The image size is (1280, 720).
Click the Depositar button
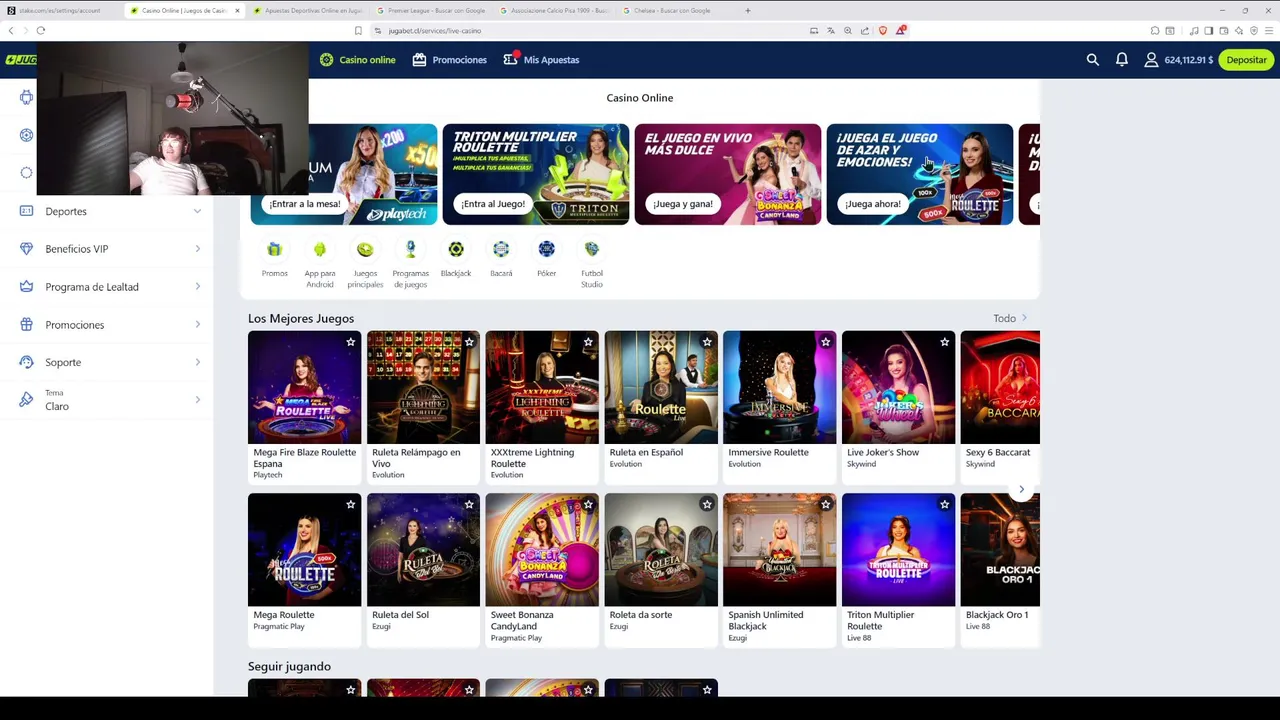pyautogui.click(x=1246, y=60)
